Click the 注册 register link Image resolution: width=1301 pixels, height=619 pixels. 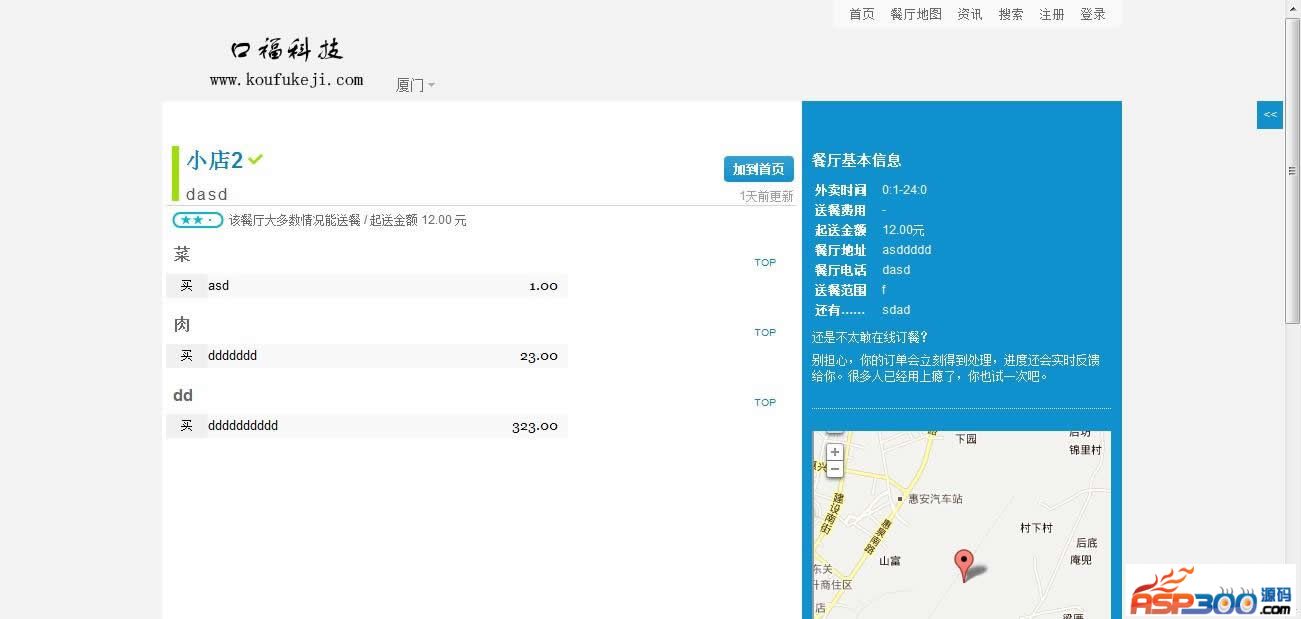(x=1052, y=14)
